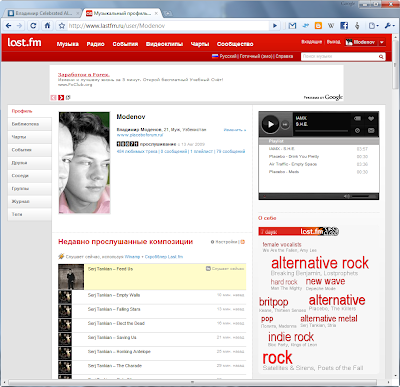
Task: Select IAMX - S.H.E. playlist row
Action: pyautogui.click(x=318, y=149)
